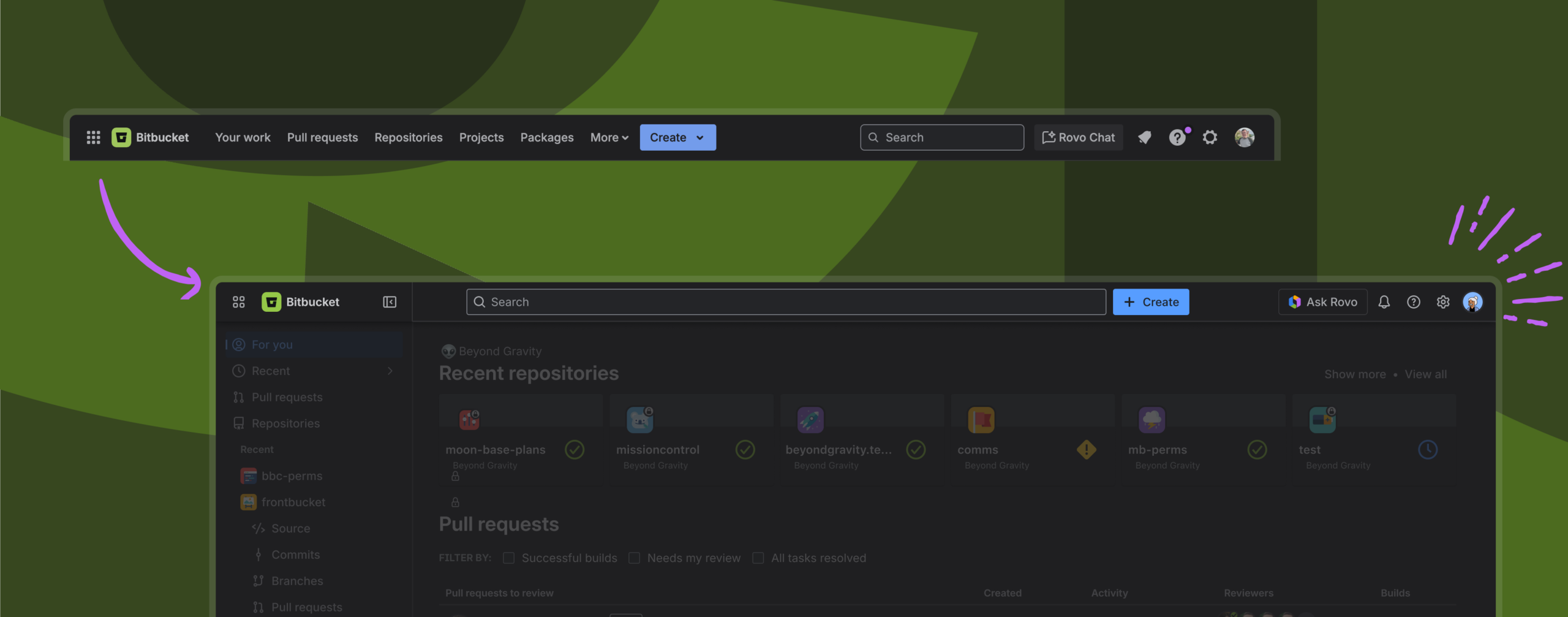The height and width of the screenshot is (617, 1568).
Task: Open app switcher in the lower Bitbucket window
Action: tap(239, 302)
